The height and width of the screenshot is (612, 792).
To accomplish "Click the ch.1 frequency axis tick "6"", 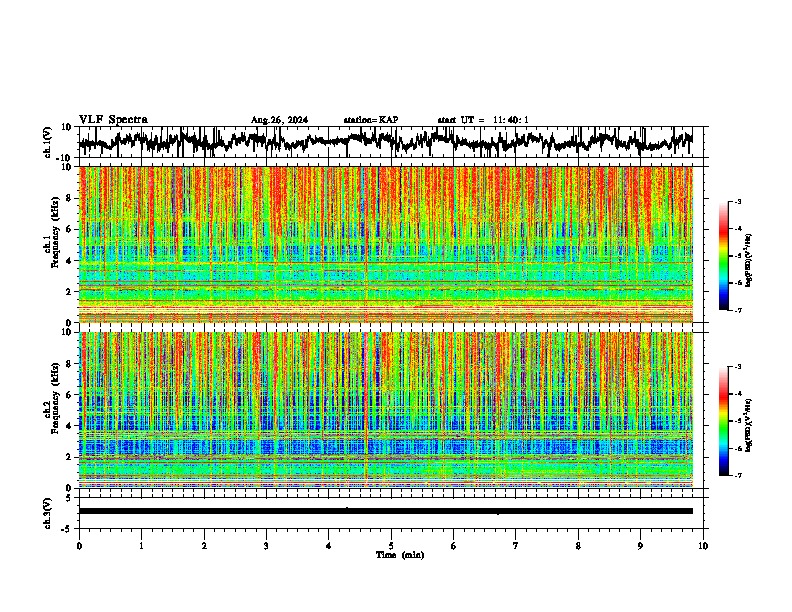I will [70, 230].
